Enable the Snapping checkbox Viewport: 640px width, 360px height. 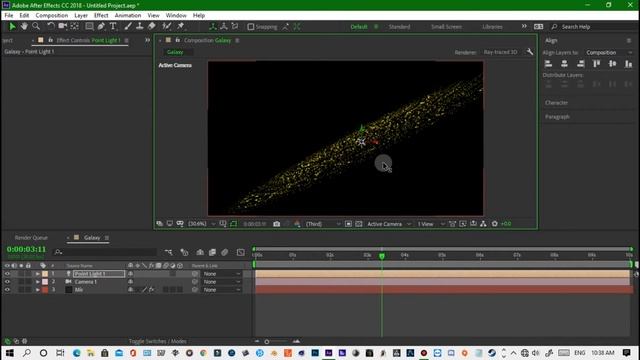[251, 27]
